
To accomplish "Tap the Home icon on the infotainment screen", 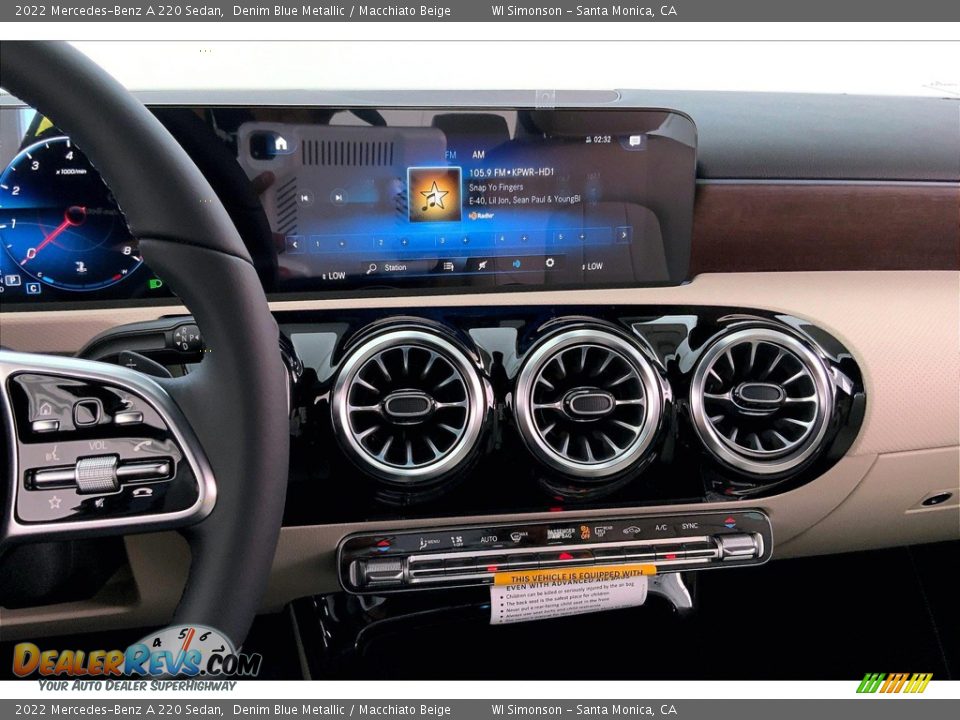I will (x=280, y=144).
